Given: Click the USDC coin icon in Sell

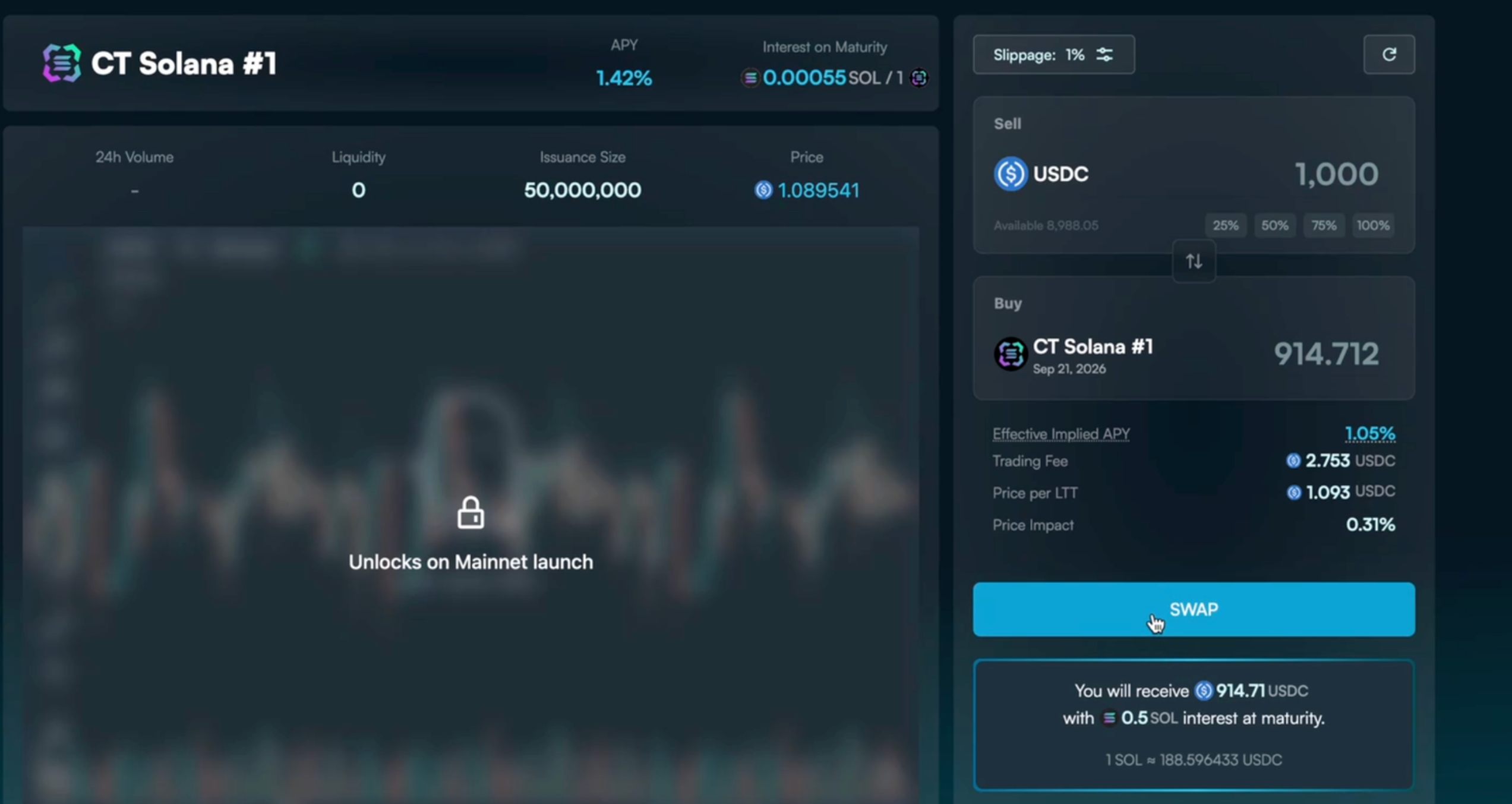Looking at the screenshot, I should click(1010, 174).
